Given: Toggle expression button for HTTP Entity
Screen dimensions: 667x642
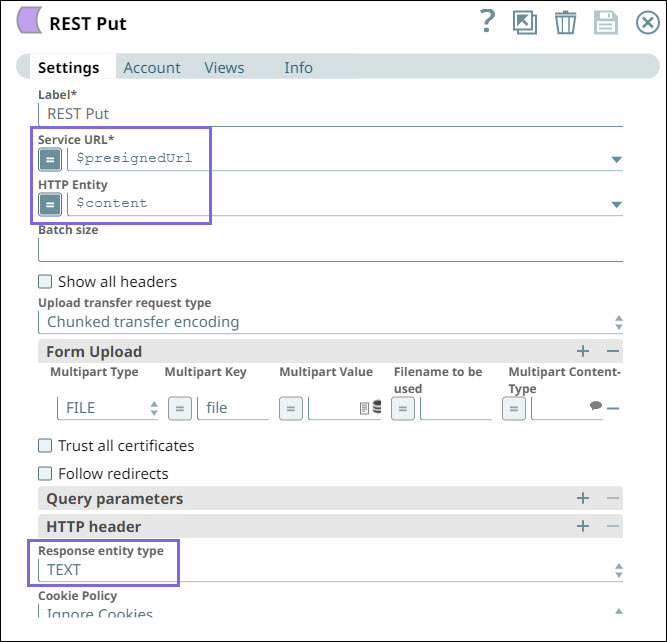Looking at the screenshot, I should 50,203.
